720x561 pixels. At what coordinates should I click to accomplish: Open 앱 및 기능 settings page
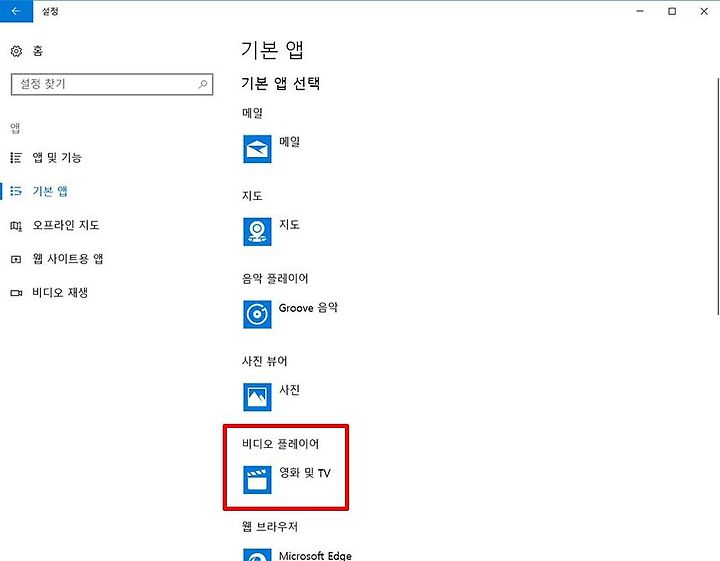tap(57, 157)
